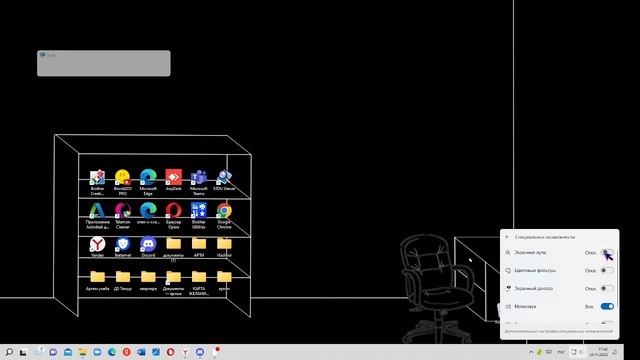Open File Explorer from the taskbar
Viewport: 640px width, 360px height.
click(82, 352)
